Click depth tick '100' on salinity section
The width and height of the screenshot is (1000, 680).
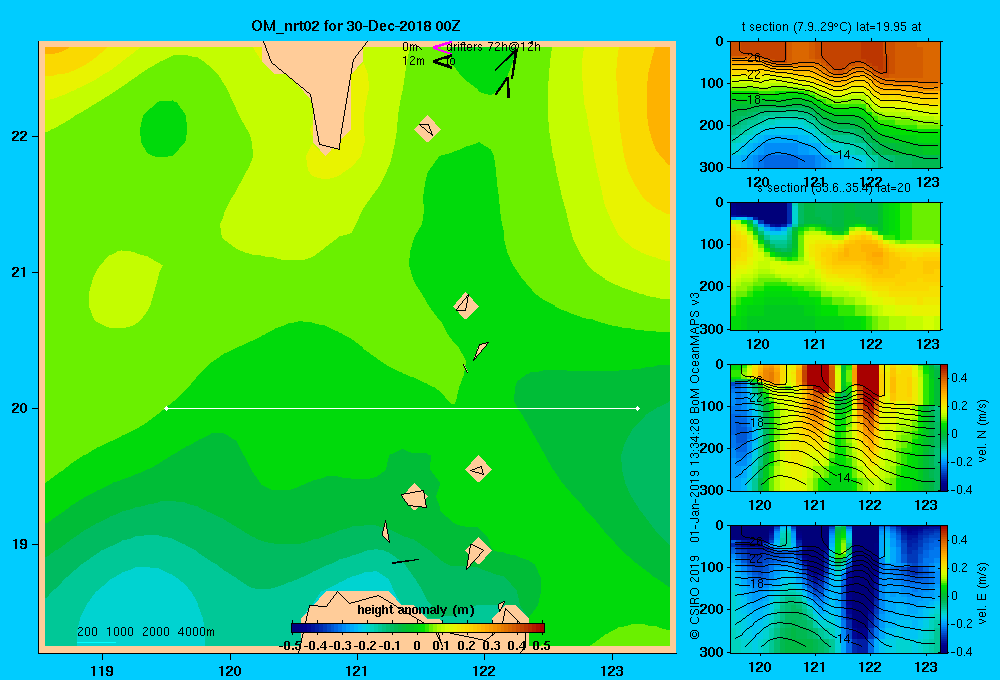(712, 244)
